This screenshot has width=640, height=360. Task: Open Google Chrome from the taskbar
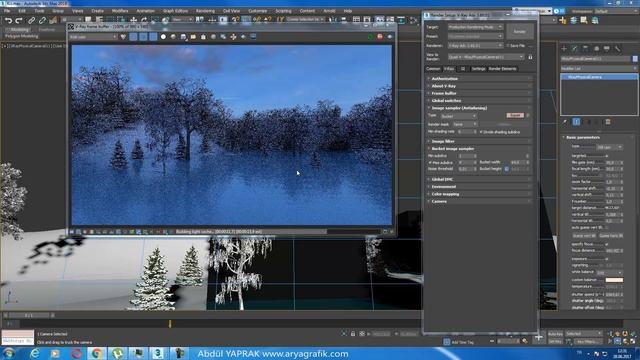97,353
